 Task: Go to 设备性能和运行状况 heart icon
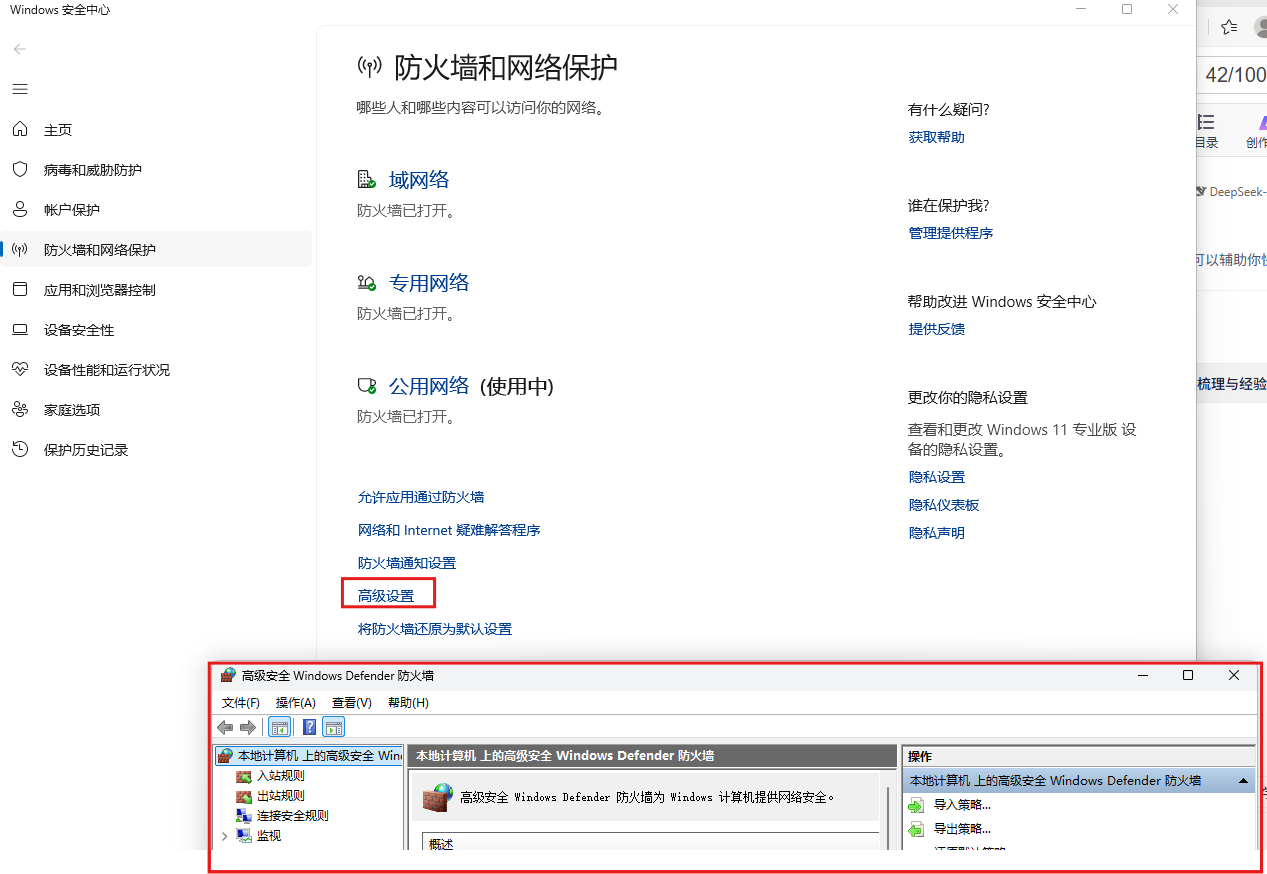coord(20,370)
